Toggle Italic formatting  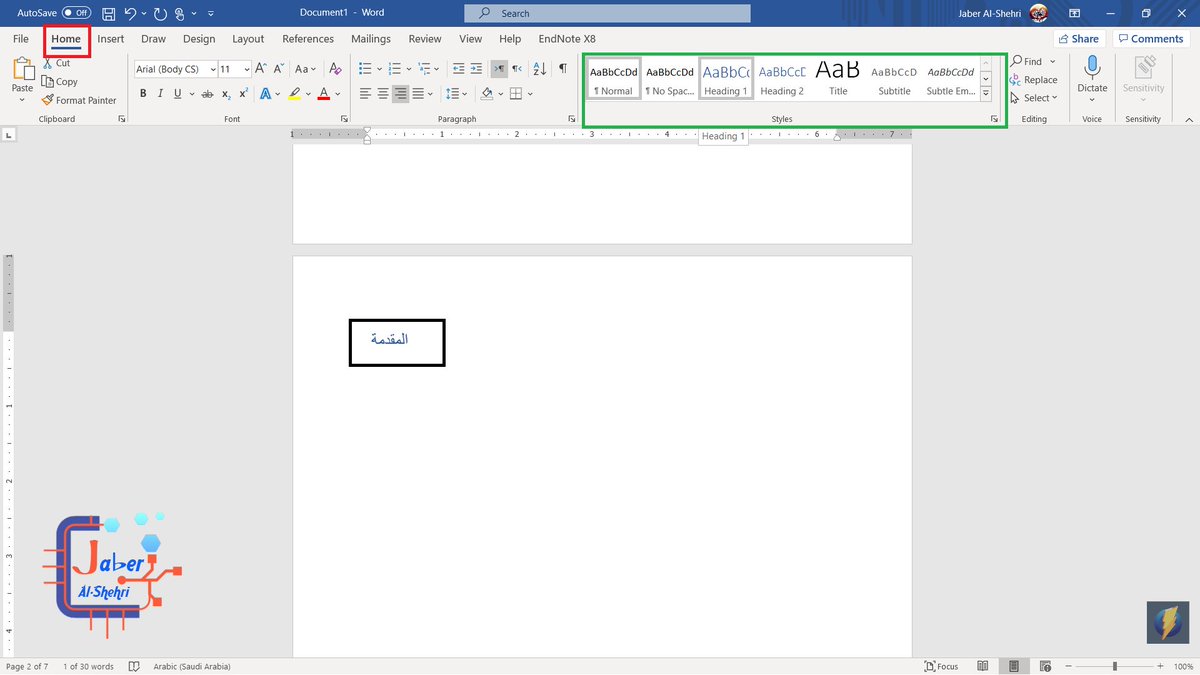point(160,94)
